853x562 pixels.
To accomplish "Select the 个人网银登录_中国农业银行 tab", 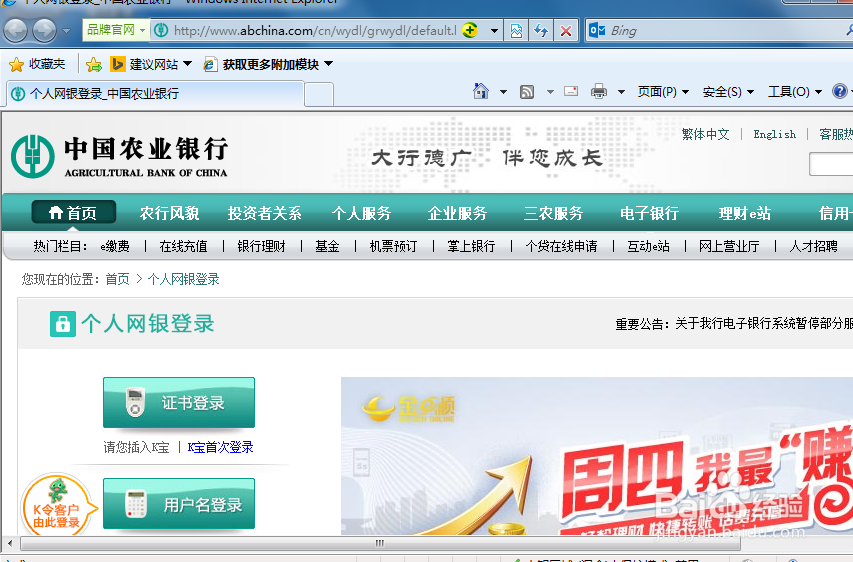I will 155,94.
